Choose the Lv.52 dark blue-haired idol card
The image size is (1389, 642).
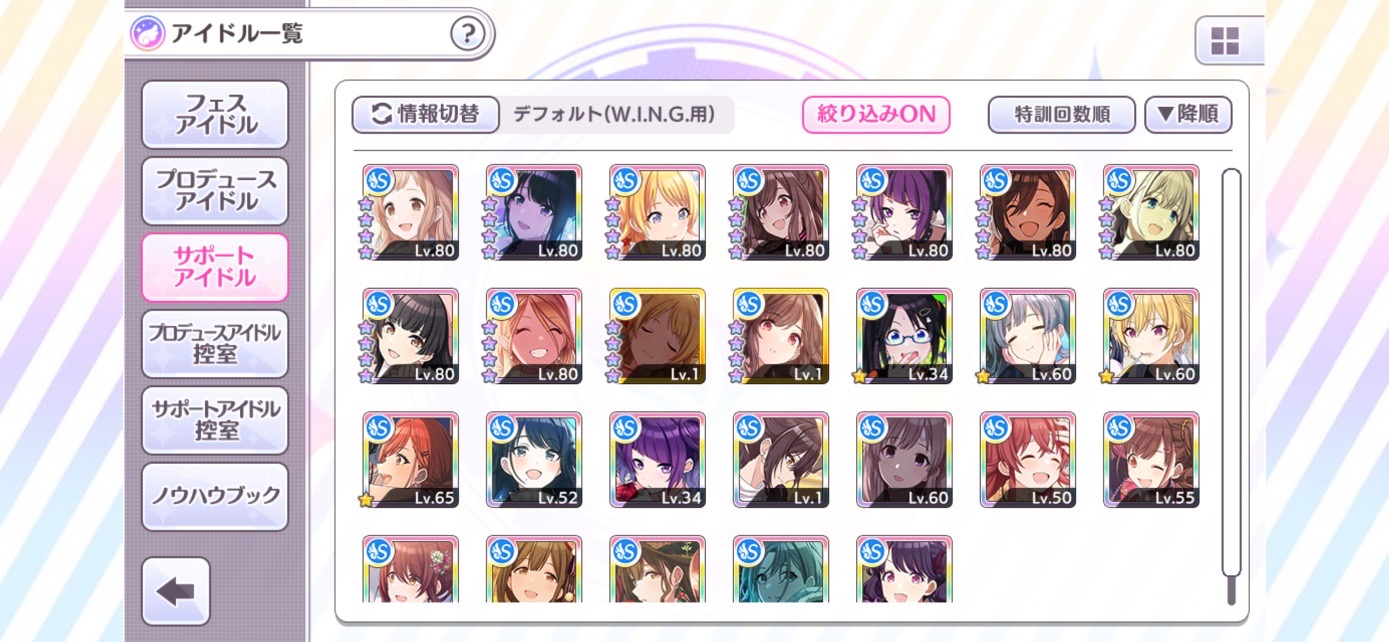[534, 460]
